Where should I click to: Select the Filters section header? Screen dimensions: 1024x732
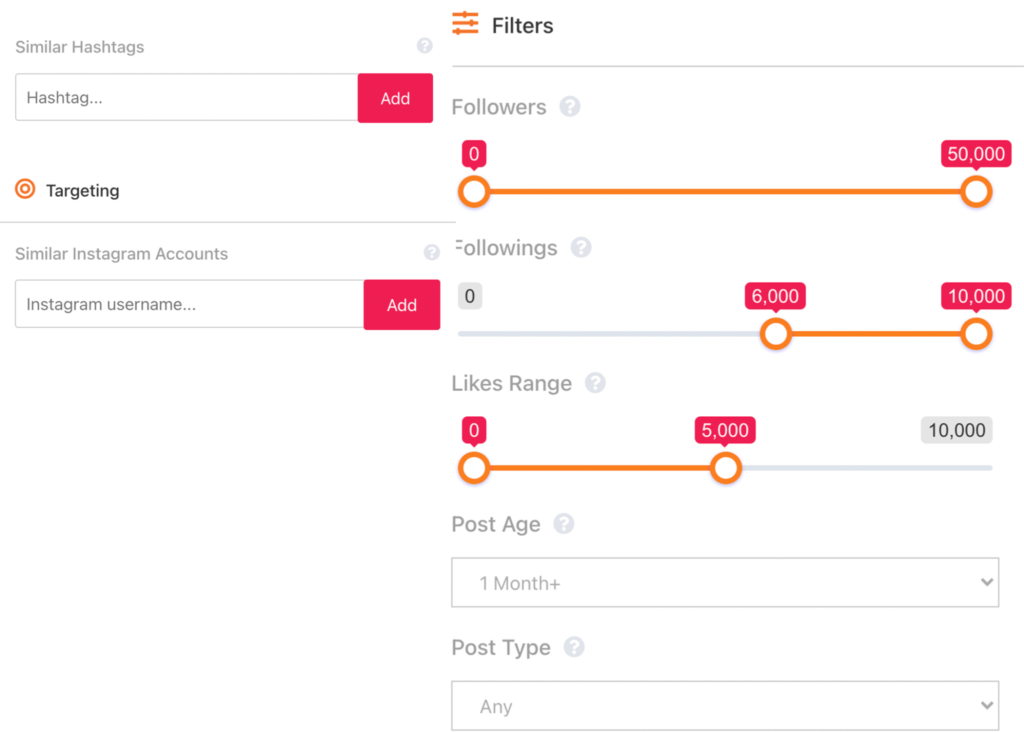pos(522,25)
